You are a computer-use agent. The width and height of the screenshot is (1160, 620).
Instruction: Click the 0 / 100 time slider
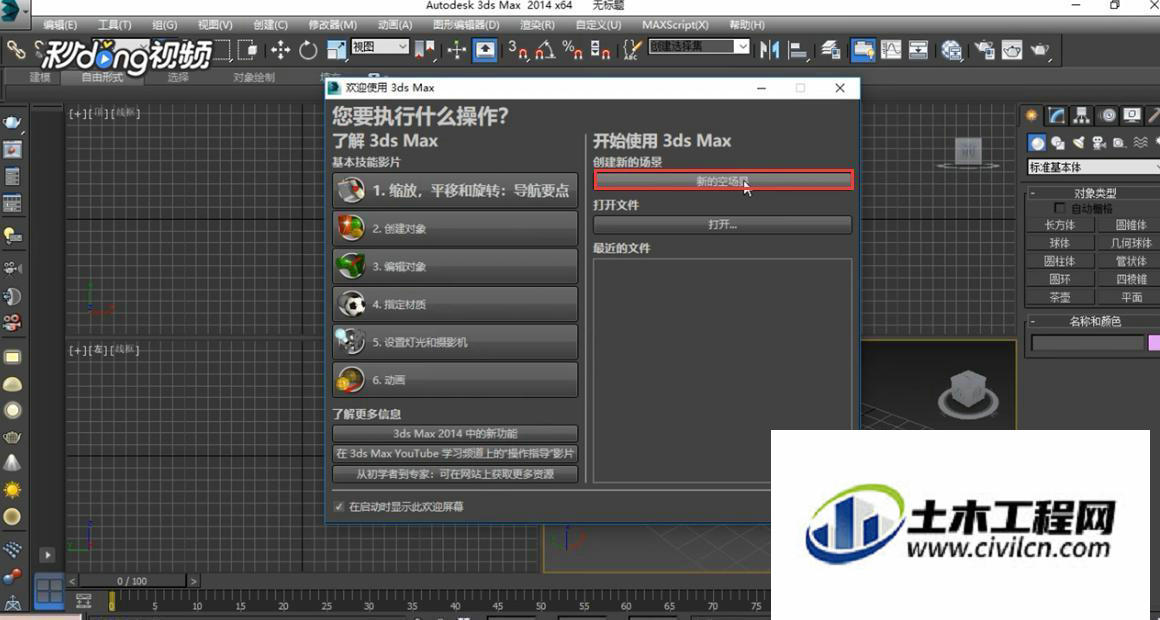point(132,581)
